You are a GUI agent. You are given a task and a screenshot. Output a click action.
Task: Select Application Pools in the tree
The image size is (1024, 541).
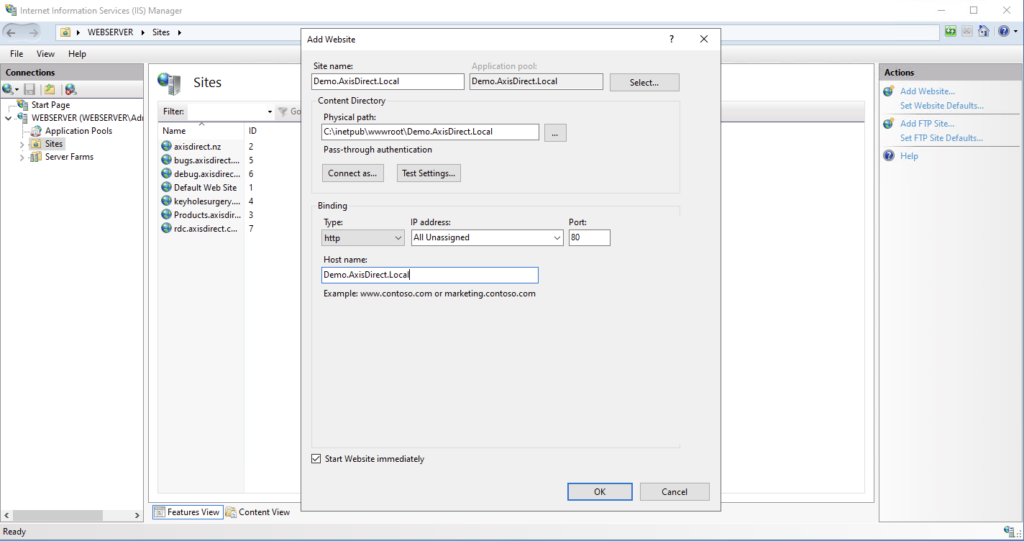[x=78, y=131]
